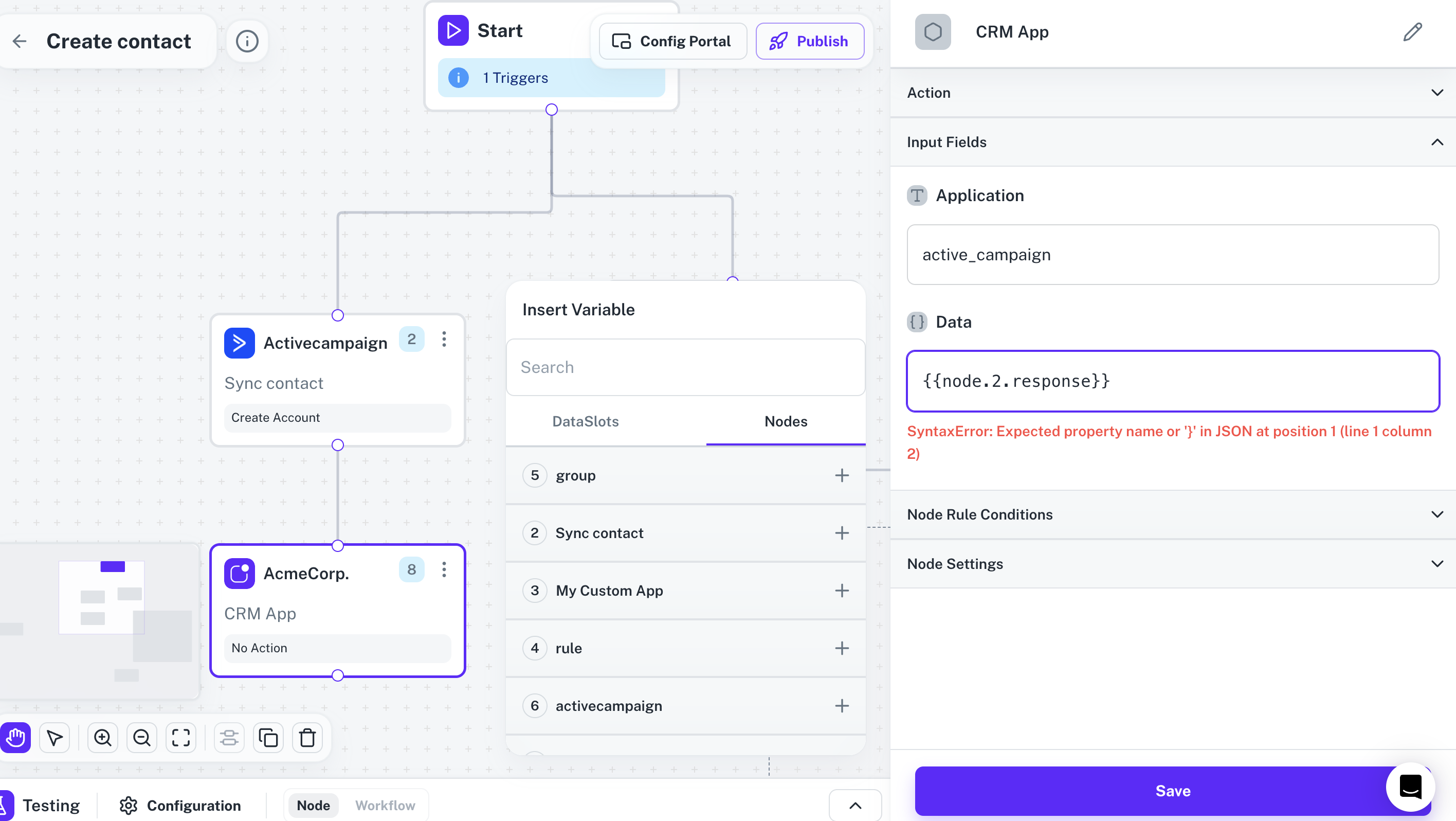The image size is (1456, 821).
Task: Switch to the Workflow tab
Action: coord(385,805)
